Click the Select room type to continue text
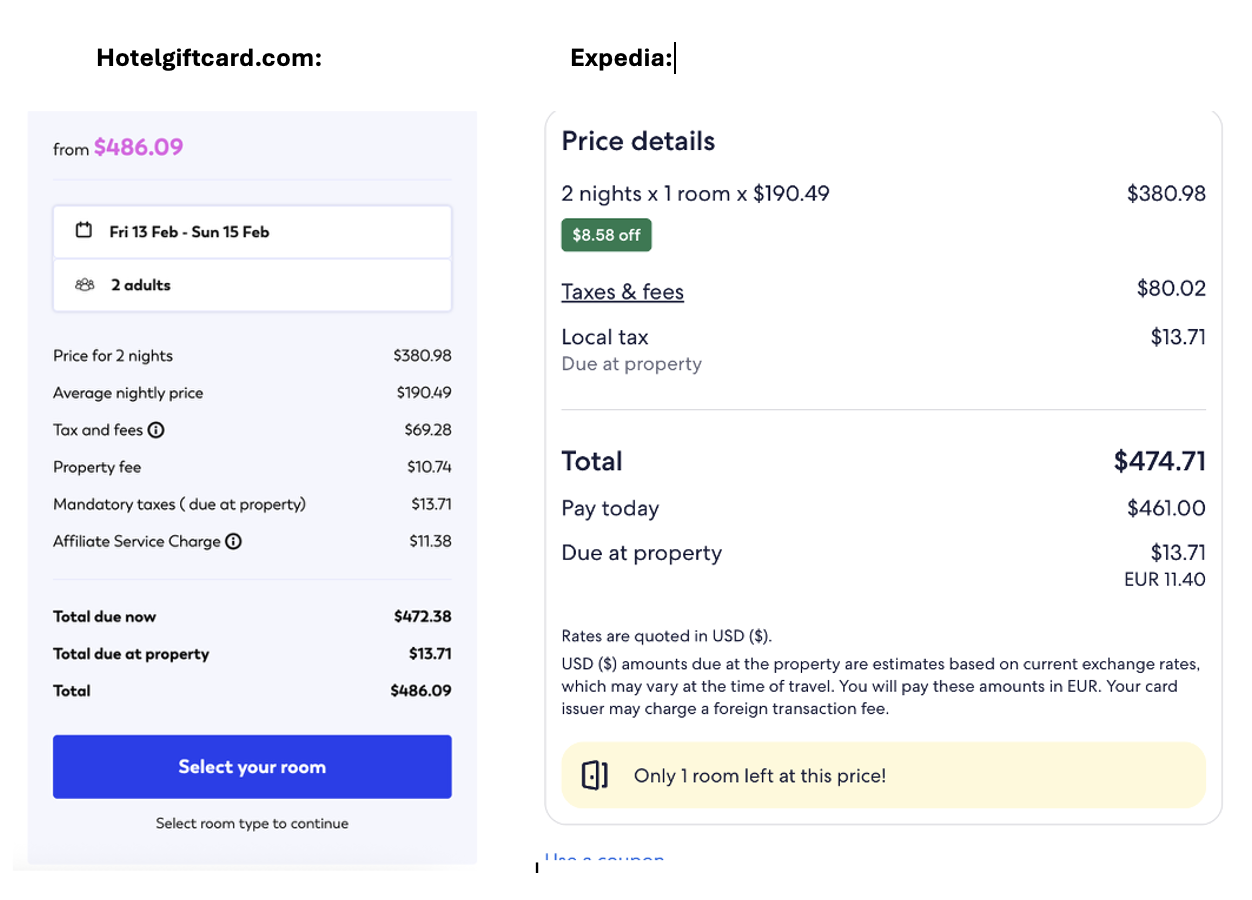The height and width of the screenshot is (900, 1252). click(252, 824)
